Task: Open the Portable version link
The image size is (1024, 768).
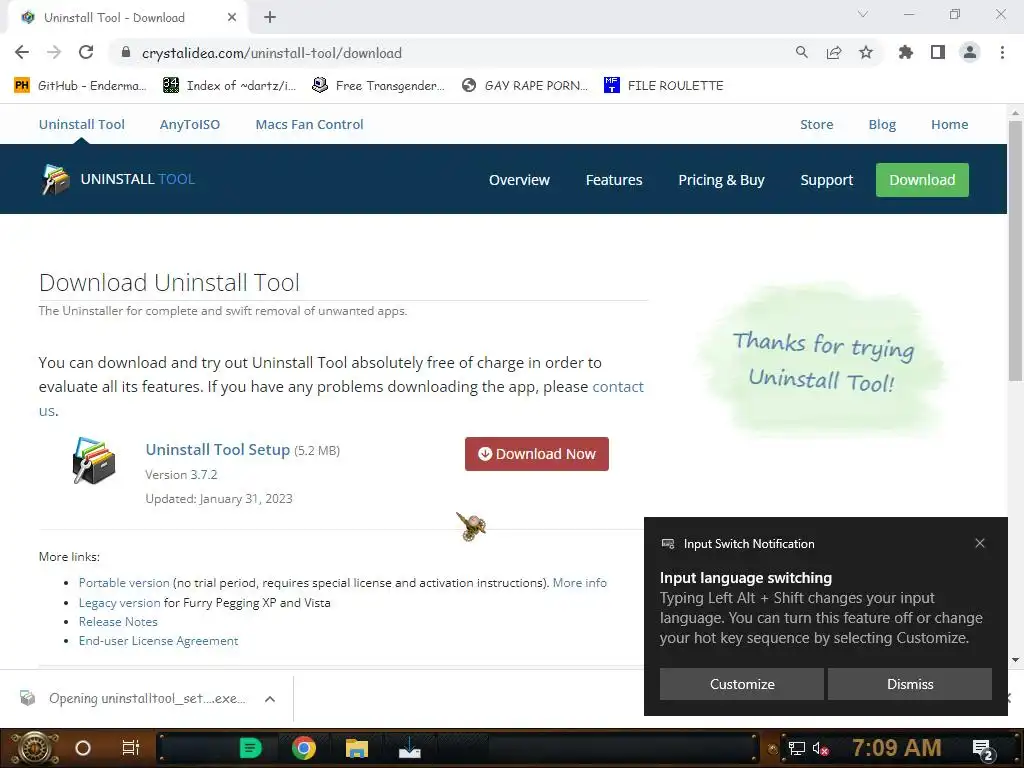Action: [x=124, y=583]
